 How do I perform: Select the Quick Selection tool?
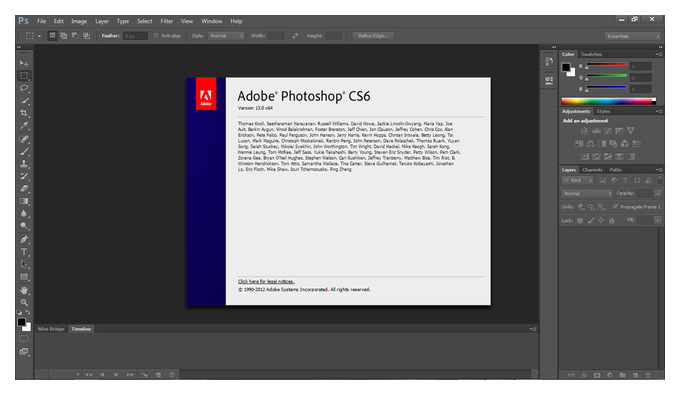click(x=24, y=101)
